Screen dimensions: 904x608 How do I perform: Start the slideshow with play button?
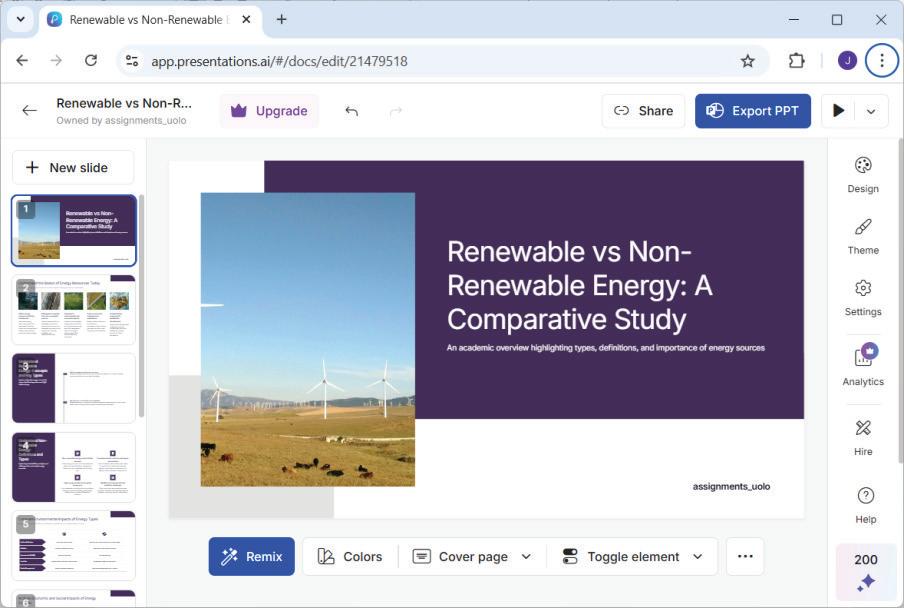click(x=838, y=111)
